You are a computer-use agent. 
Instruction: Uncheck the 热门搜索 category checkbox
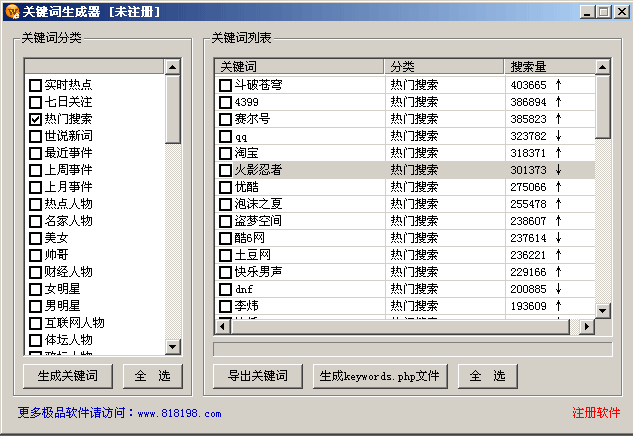[x=36, y=119]
